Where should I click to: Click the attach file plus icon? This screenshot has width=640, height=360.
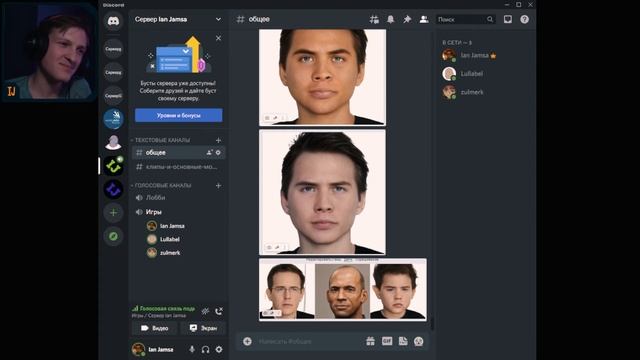coord(247,341)
